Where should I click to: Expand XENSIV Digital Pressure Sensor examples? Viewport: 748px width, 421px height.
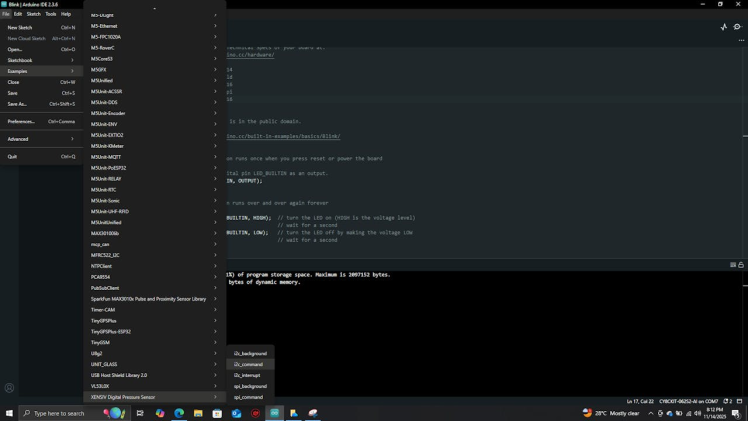click(154, 397)
